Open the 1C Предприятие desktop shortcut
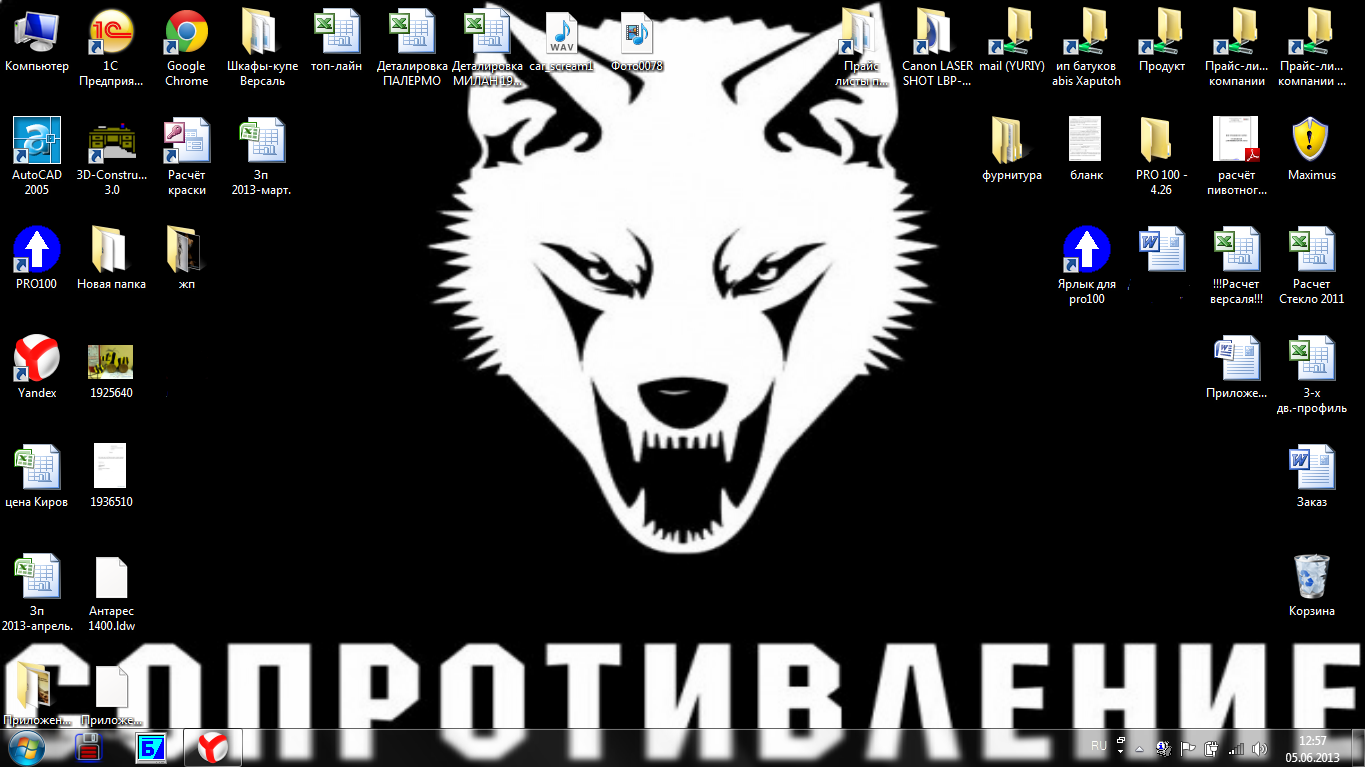The image size is (1365, 767). coord(111,35)
